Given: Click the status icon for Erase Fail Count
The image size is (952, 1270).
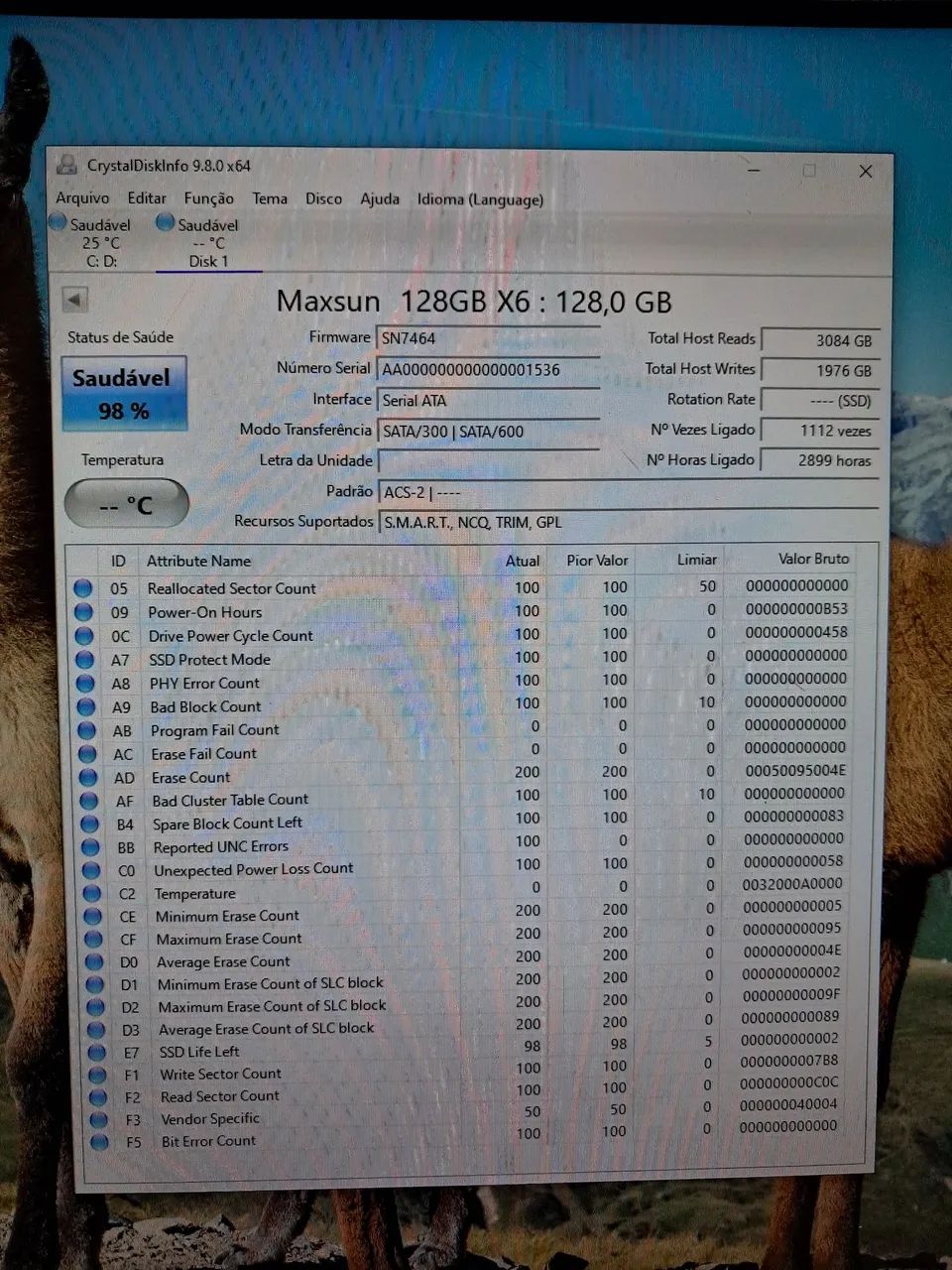Looking at the screenshot, I should coord(87,754).
